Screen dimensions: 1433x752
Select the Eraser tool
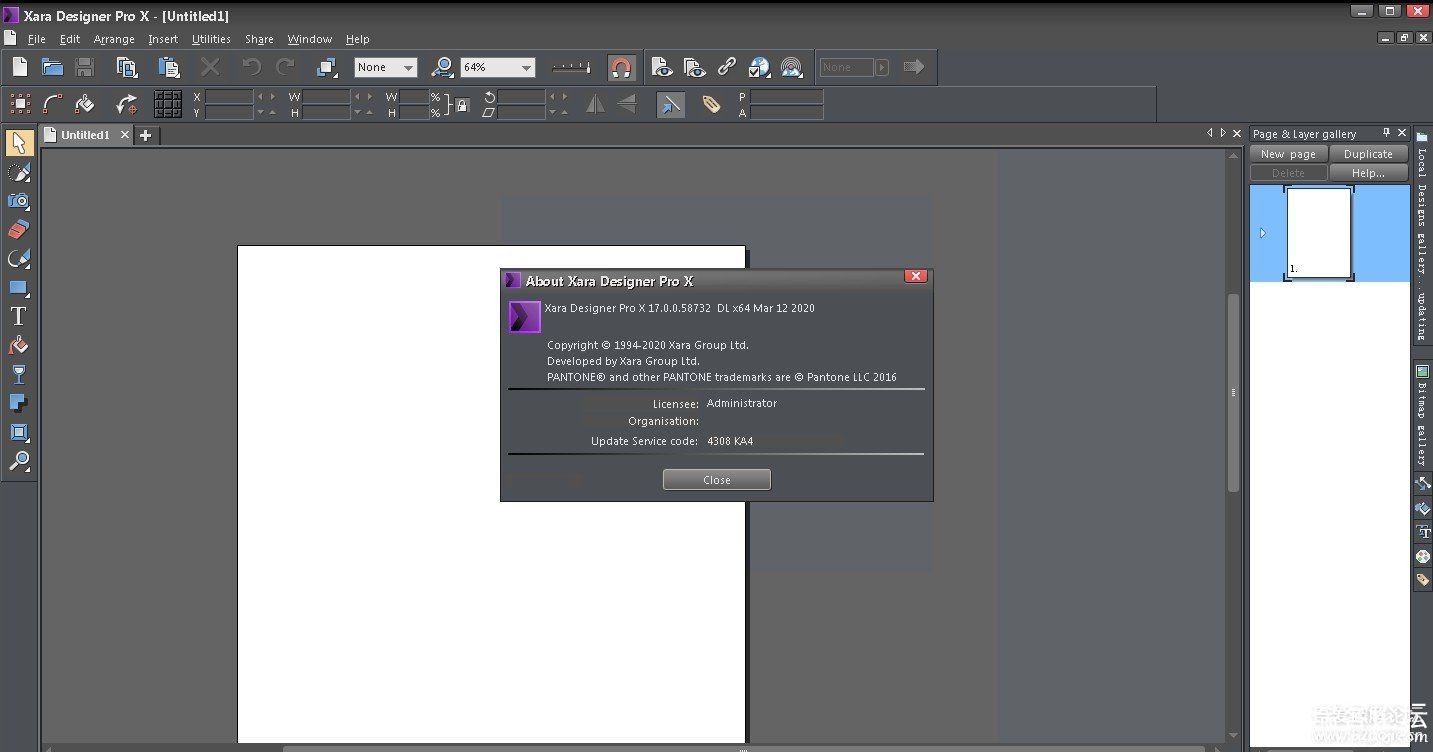[18, 230]
